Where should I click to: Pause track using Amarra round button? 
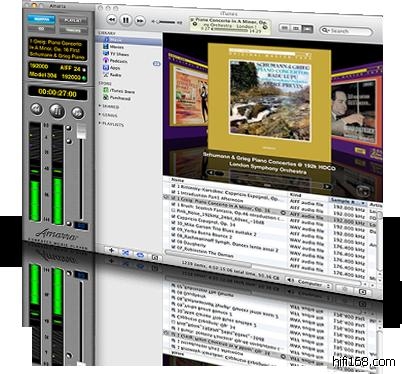click(57, 111)
